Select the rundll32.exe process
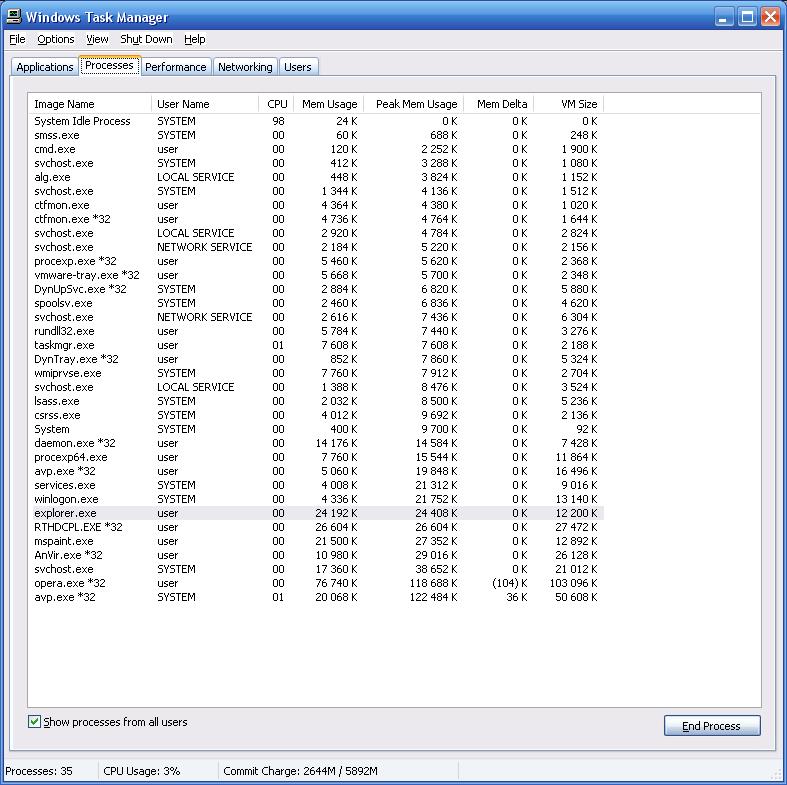 coord(316,331)
